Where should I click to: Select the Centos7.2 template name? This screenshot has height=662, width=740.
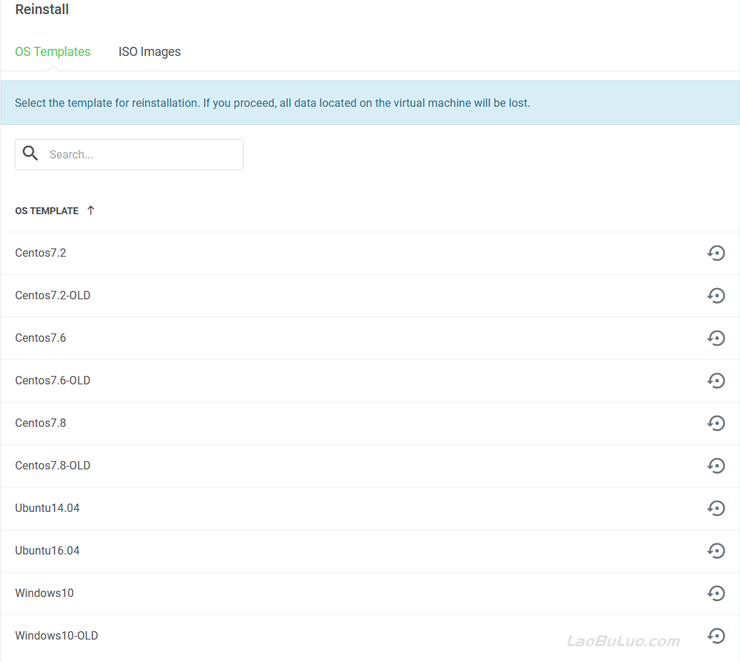41,253
